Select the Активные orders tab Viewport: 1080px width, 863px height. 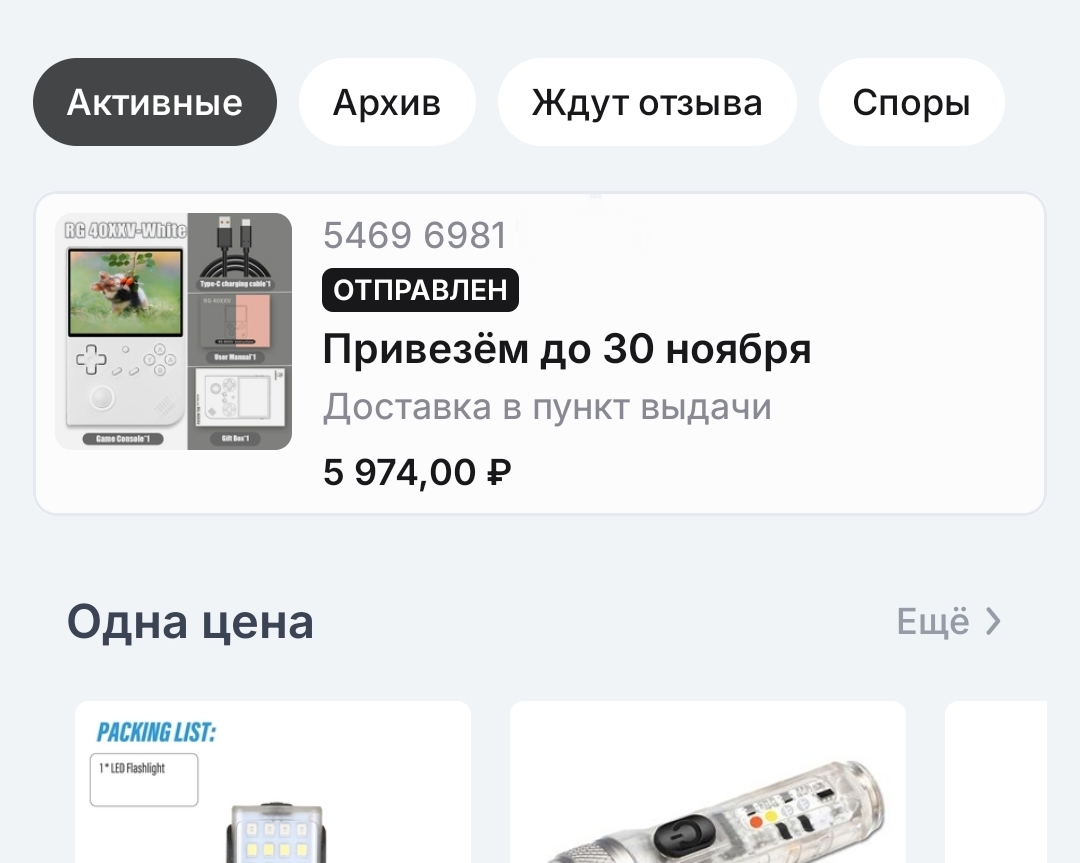pos(155,102)
